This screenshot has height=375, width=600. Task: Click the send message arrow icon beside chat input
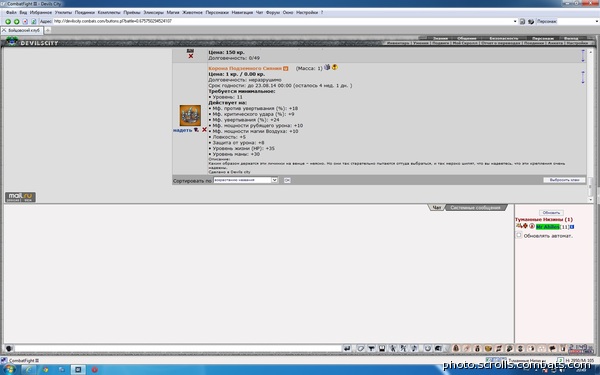click(x=347, y=348)
